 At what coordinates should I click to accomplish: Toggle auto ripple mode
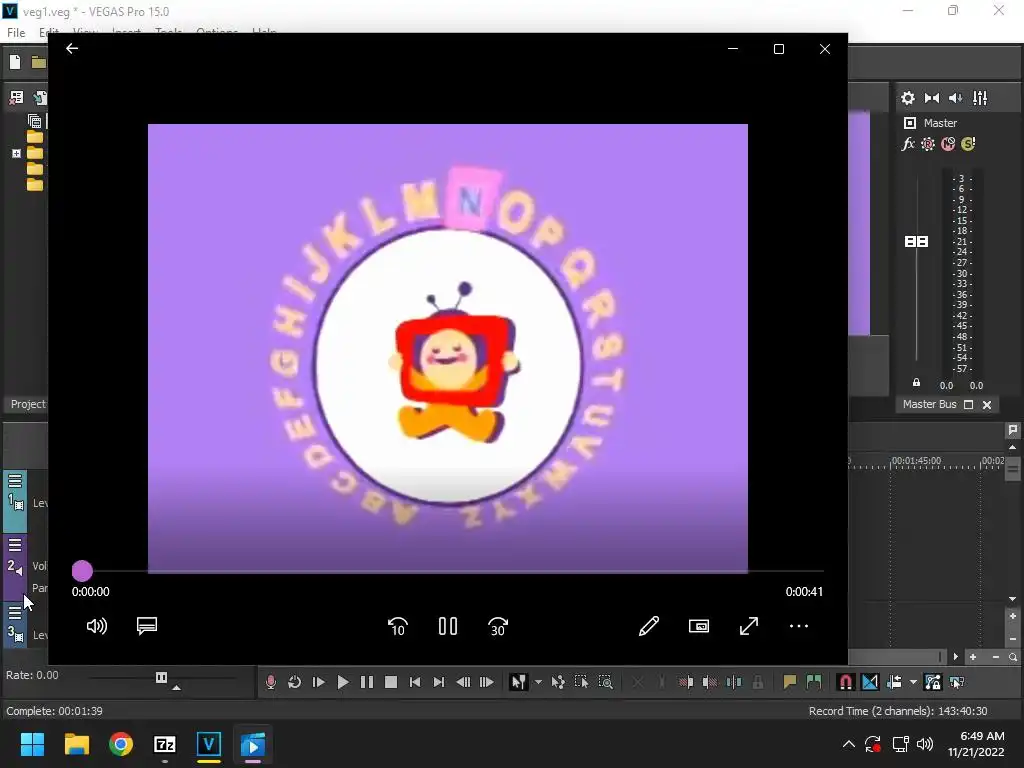coord(895,682)
